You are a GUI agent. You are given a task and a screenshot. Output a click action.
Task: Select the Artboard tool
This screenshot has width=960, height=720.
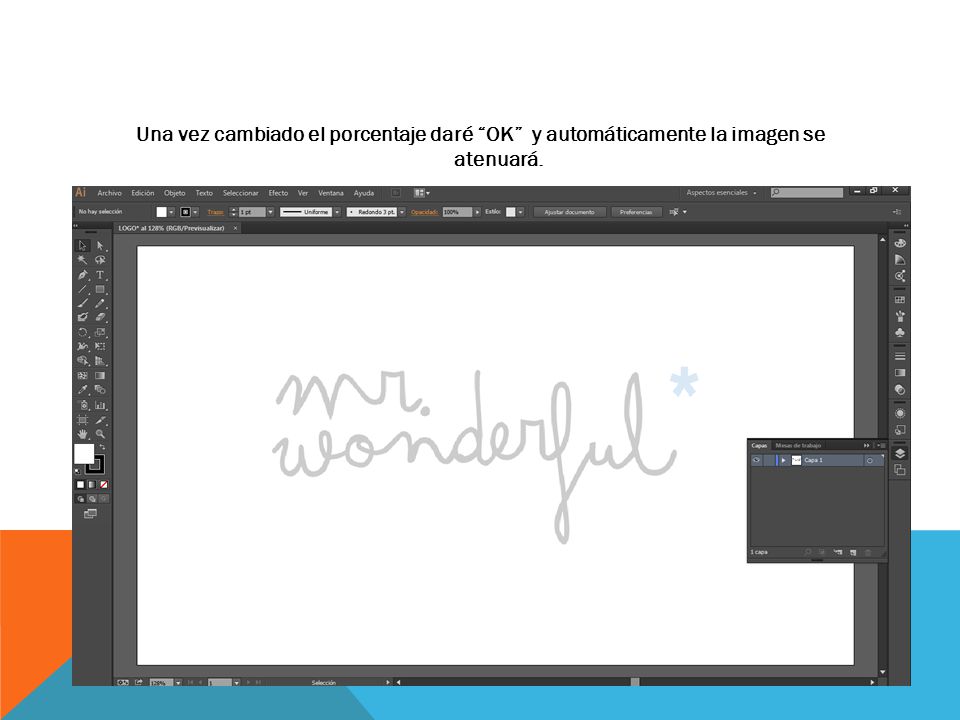coord(83,420)
